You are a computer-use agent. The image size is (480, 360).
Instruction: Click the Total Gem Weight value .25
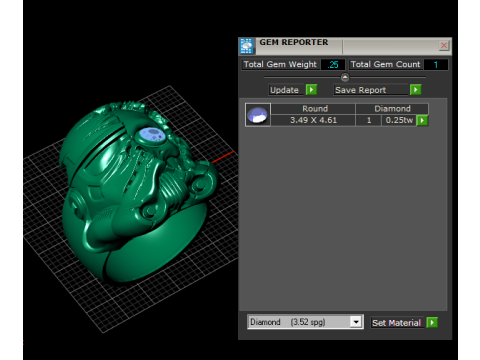(333, 65)
